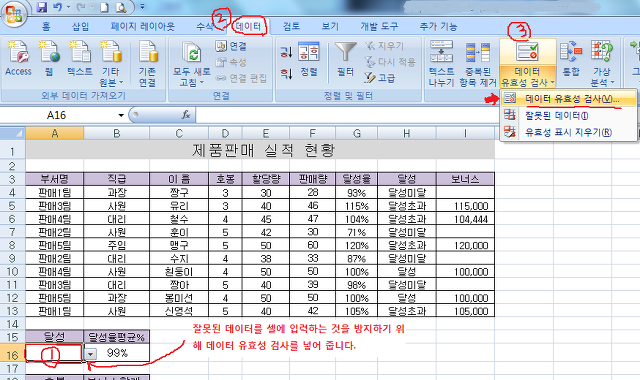Choose 데이터 유효성 검사(V)... menu item

pos(568,99)
